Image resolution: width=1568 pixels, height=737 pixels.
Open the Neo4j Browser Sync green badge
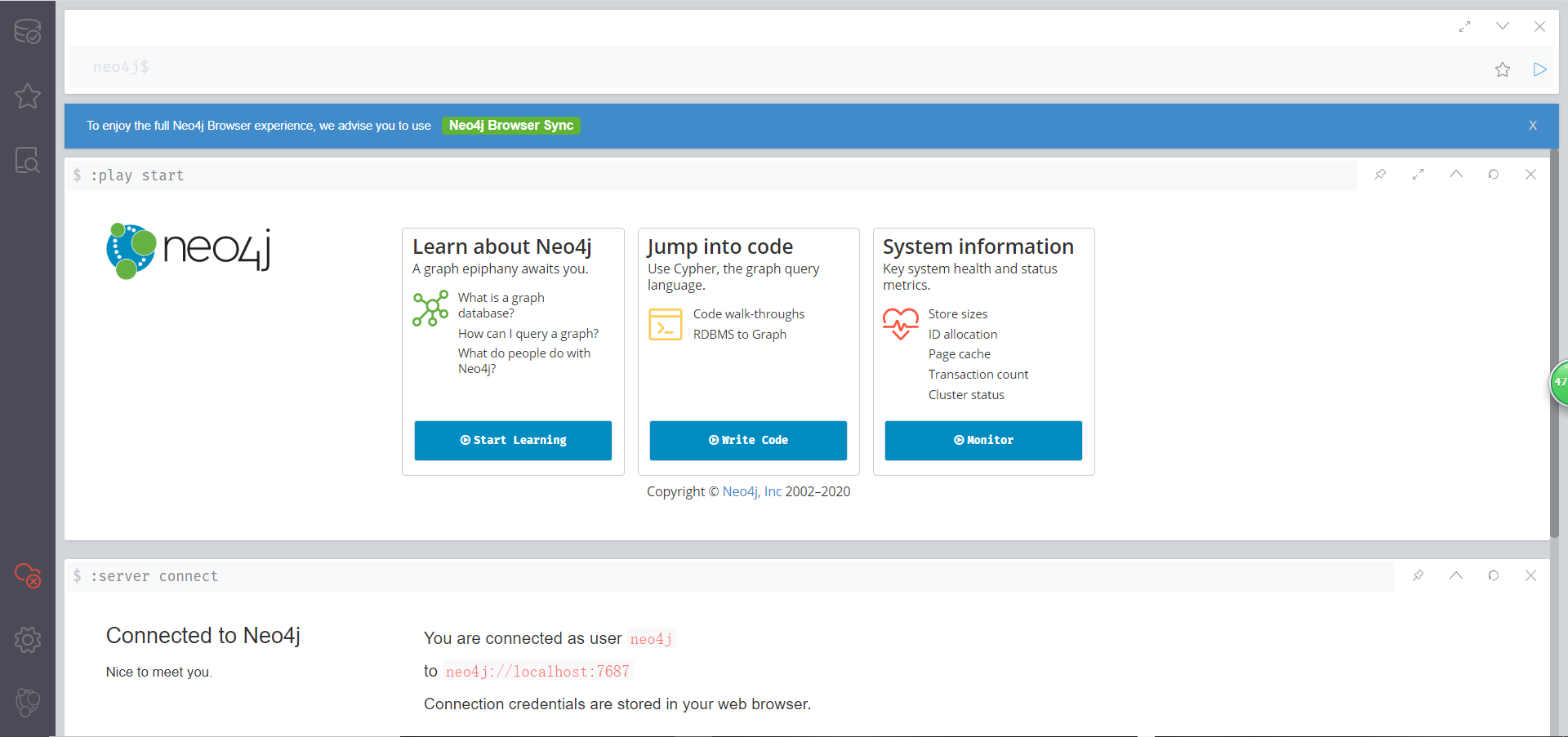[x=511, y=126]
